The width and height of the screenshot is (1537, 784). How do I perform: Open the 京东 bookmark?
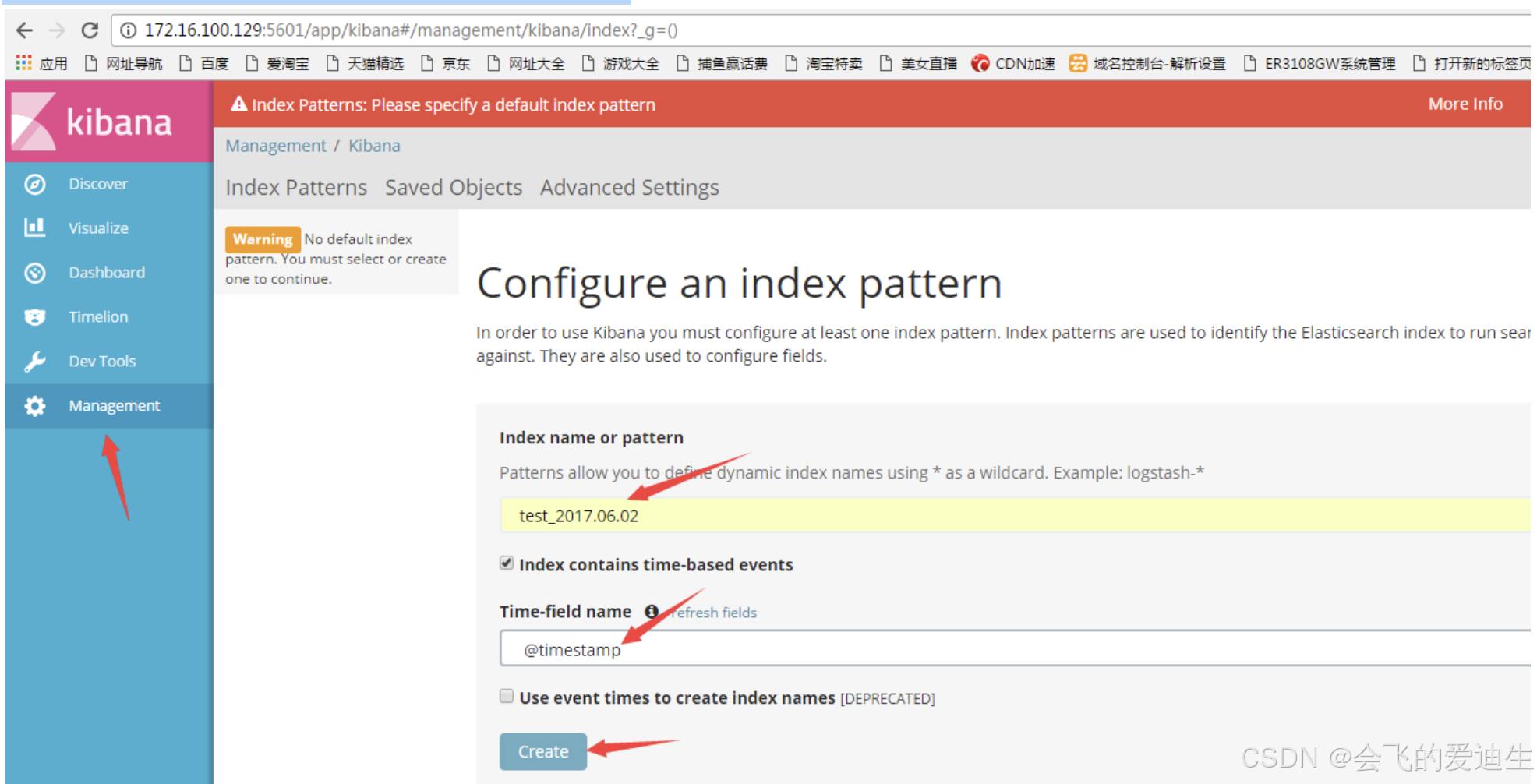tap(446, 63)
